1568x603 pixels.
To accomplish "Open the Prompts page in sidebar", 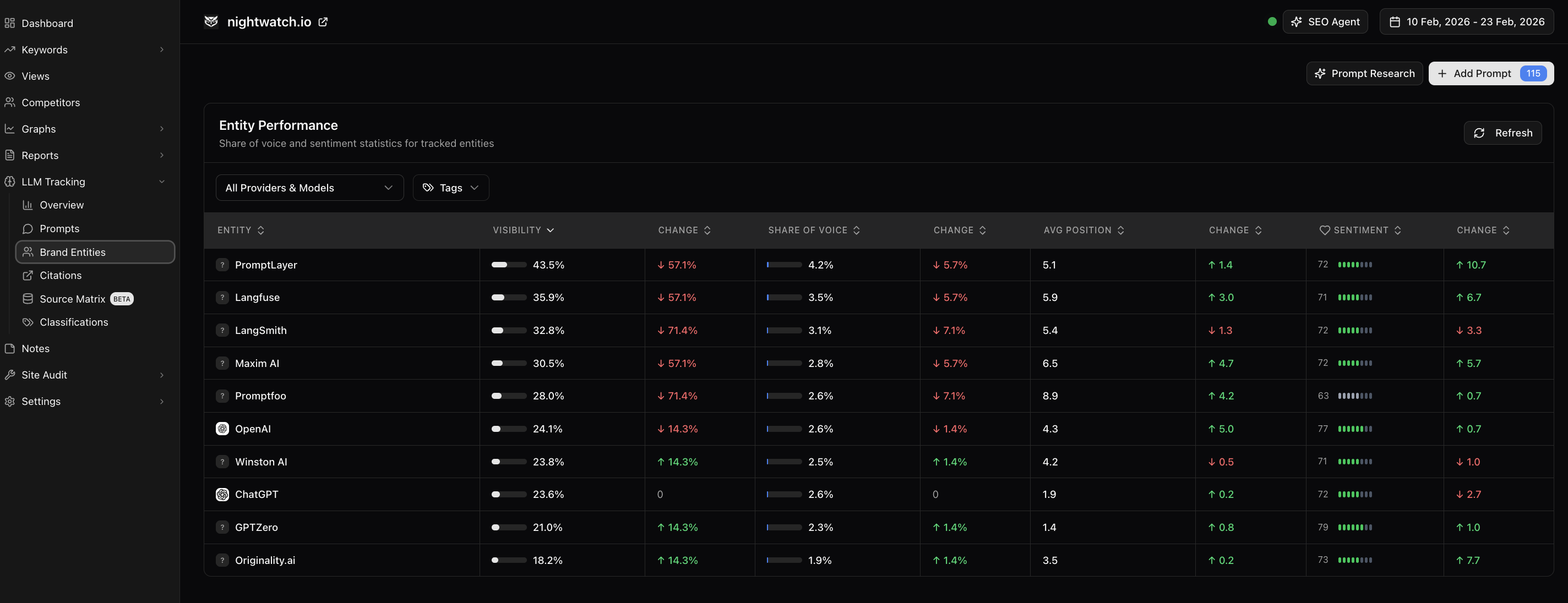I will click(x=59, y=228).
